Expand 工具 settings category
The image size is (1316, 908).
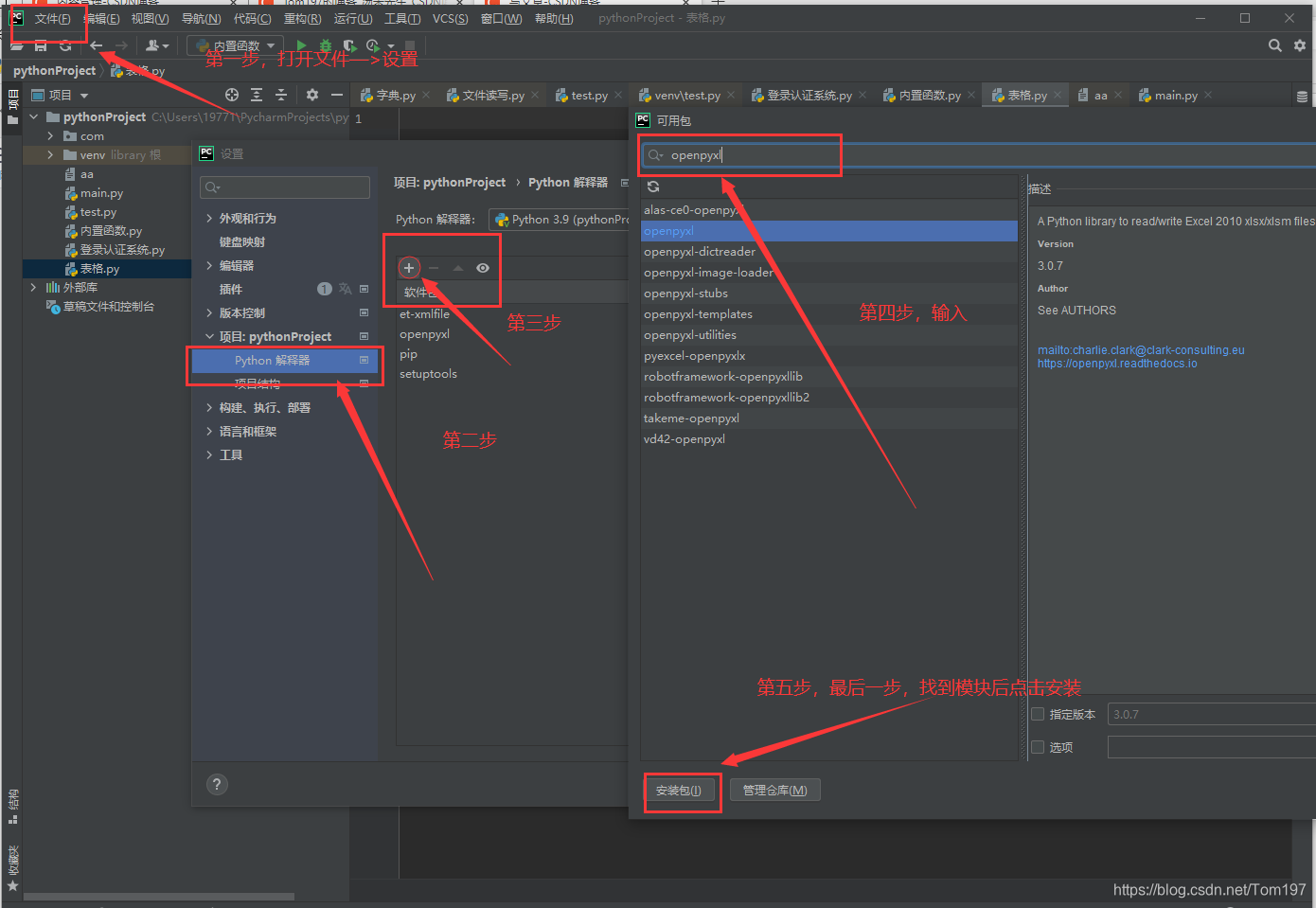tap(209, 454)
